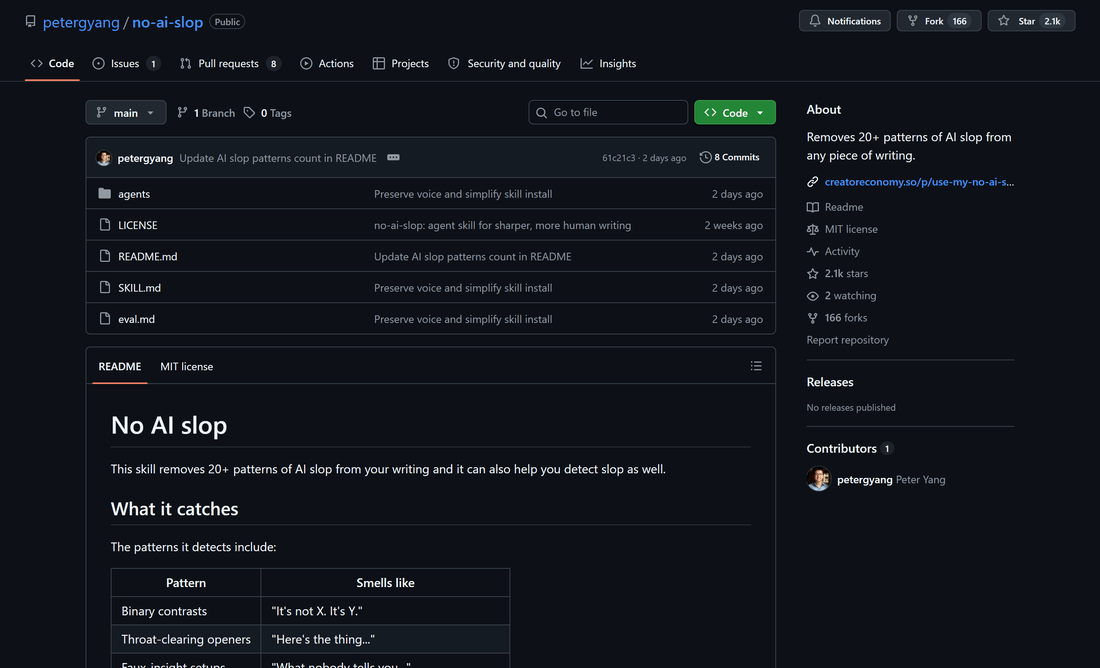Image resolution: width=1100 pixels, height=668 pixels.
Task: Click the Tags label icon
Action: [x=249, y=113]
